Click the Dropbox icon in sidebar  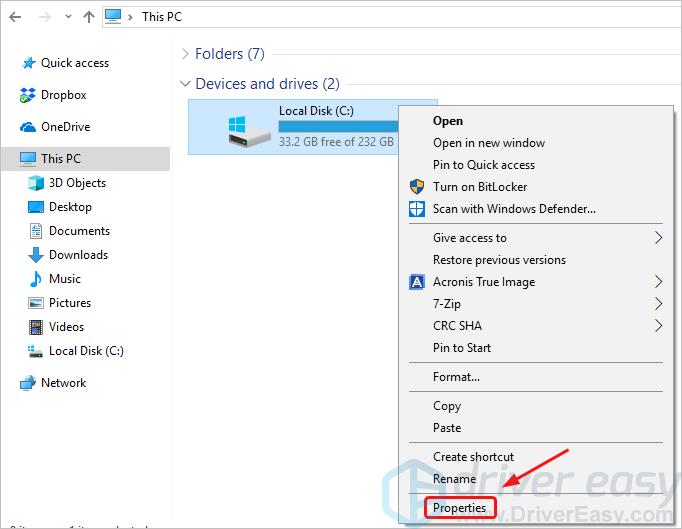click(27, 95)
